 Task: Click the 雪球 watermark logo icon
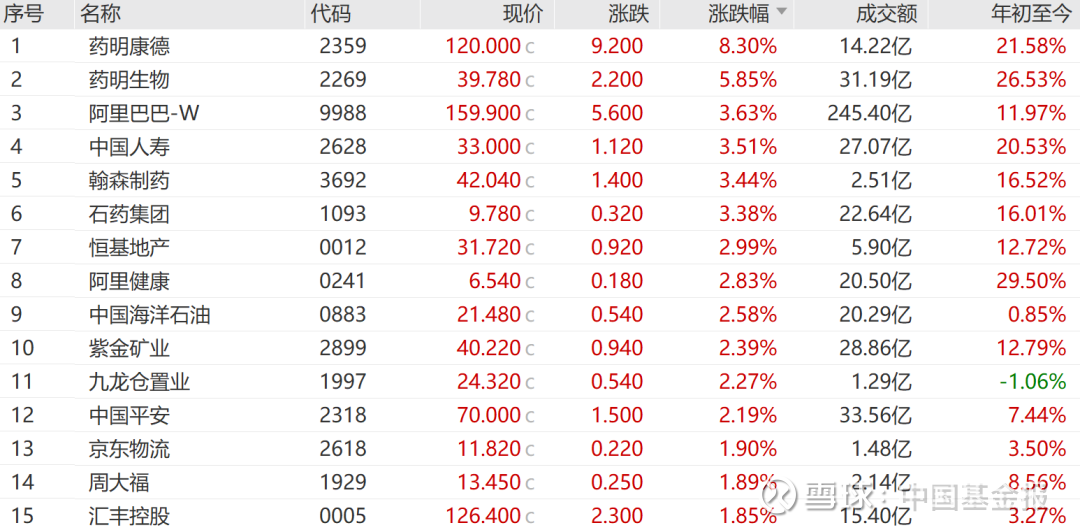pyautogui.click(x=781, y=496)
